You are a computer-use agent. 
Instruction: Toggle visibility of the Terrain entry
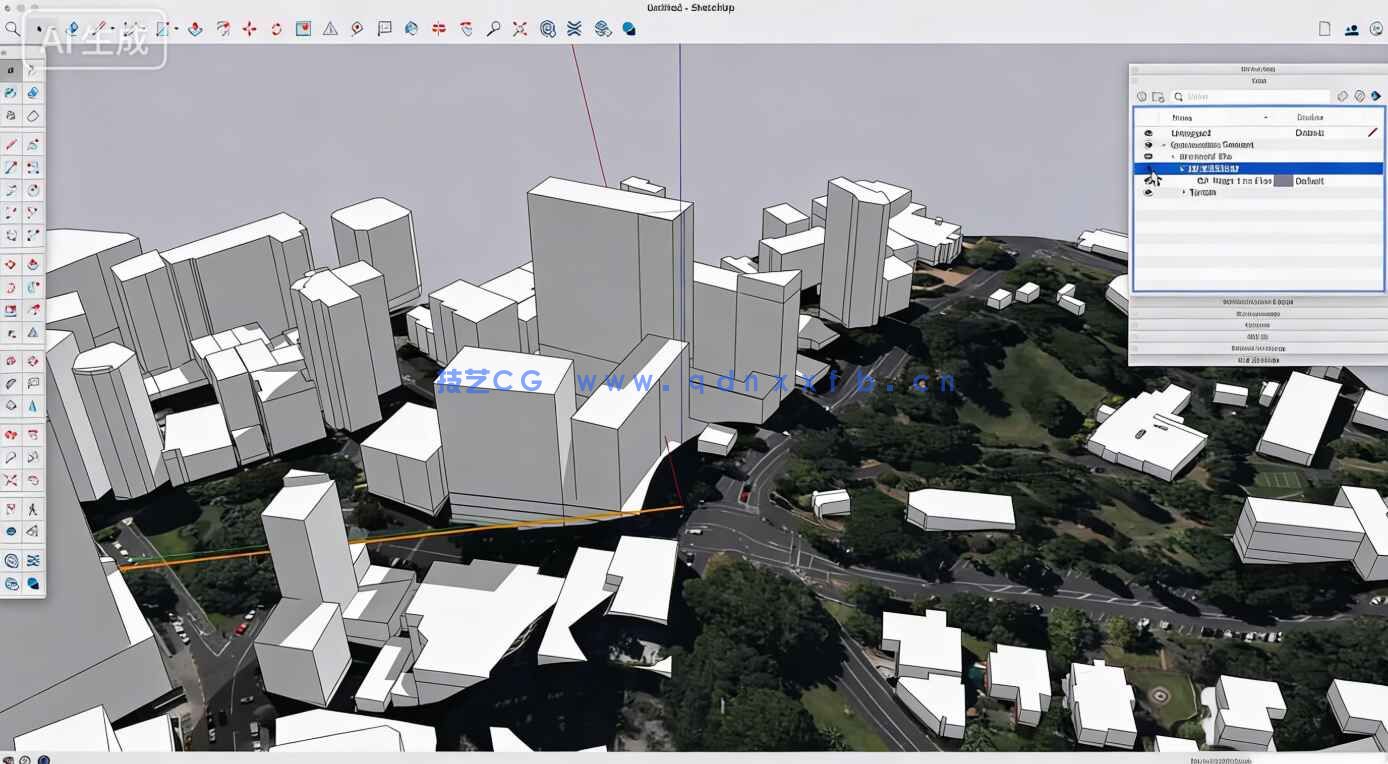click(1147, 192)
